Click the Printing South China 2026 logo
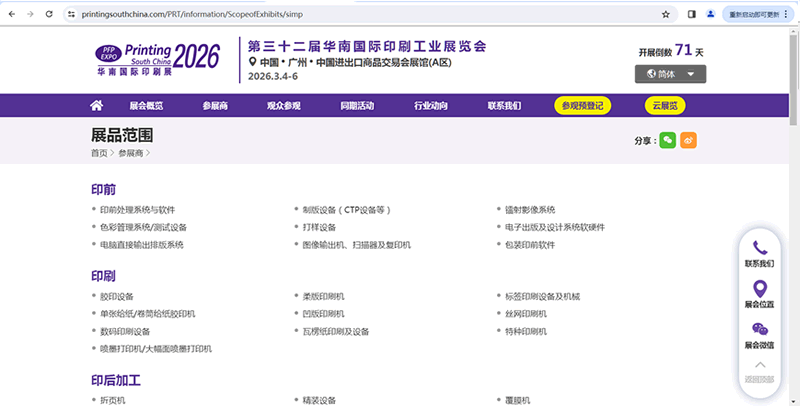Screen dimensions: 800x406 point(156,59)
